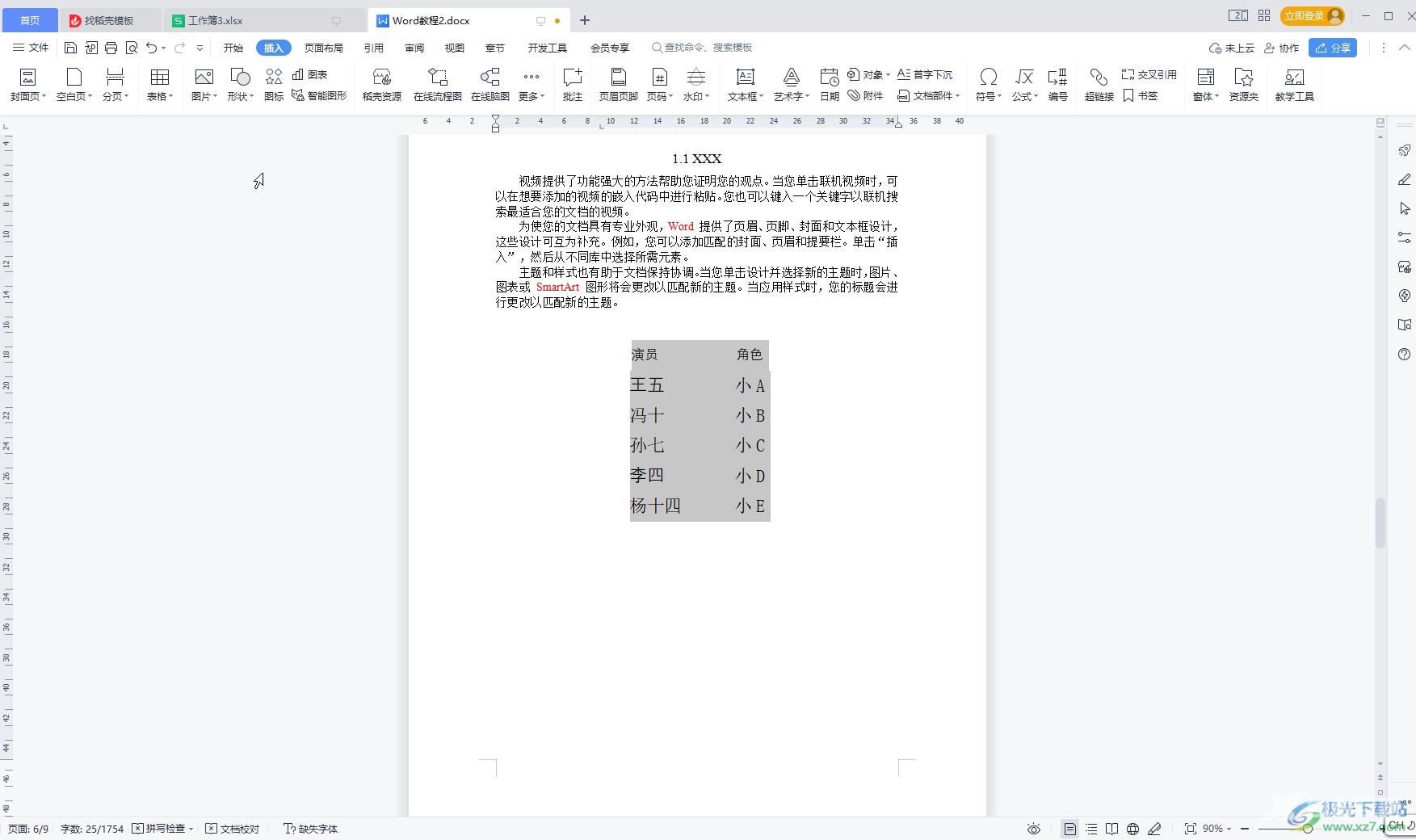Screen dimensions: 1416x840
Task: Apply 首字下沉 drop cap
Action: pos(925,74)
